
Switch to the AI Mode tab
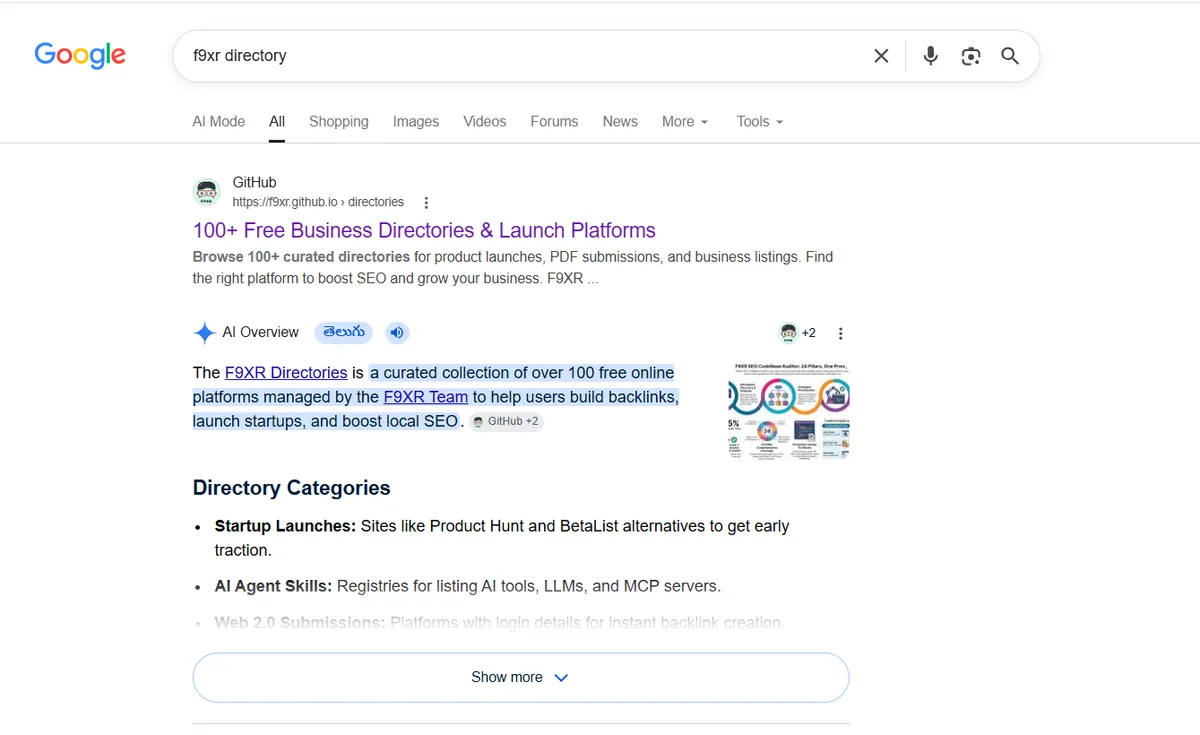click(219, 121)
